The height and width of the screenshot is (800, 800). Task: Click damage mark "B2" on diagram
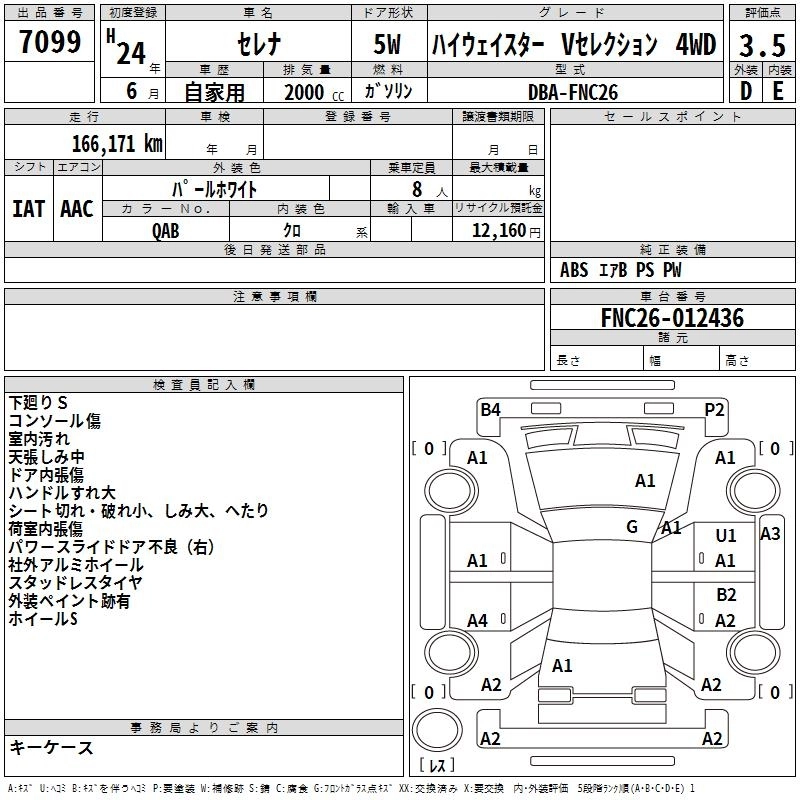point(726,595)
